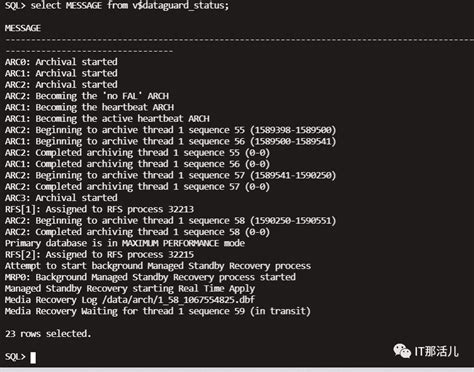Image resolution: width=474 pixels, height=372 pixels.
Task: Click the Real Time Apply message line
Action: pyautogui.click(x=130, y=289)
